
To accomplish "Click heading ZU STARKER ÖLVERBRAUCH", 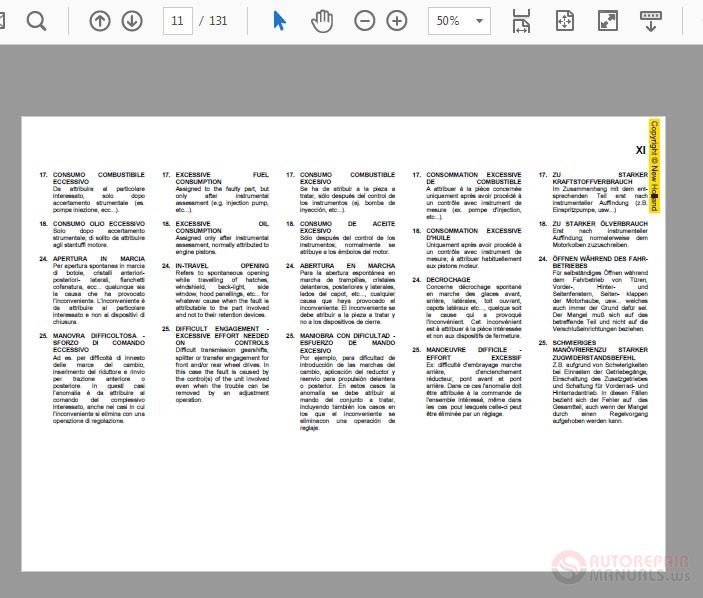I will [x=600, y=224].
